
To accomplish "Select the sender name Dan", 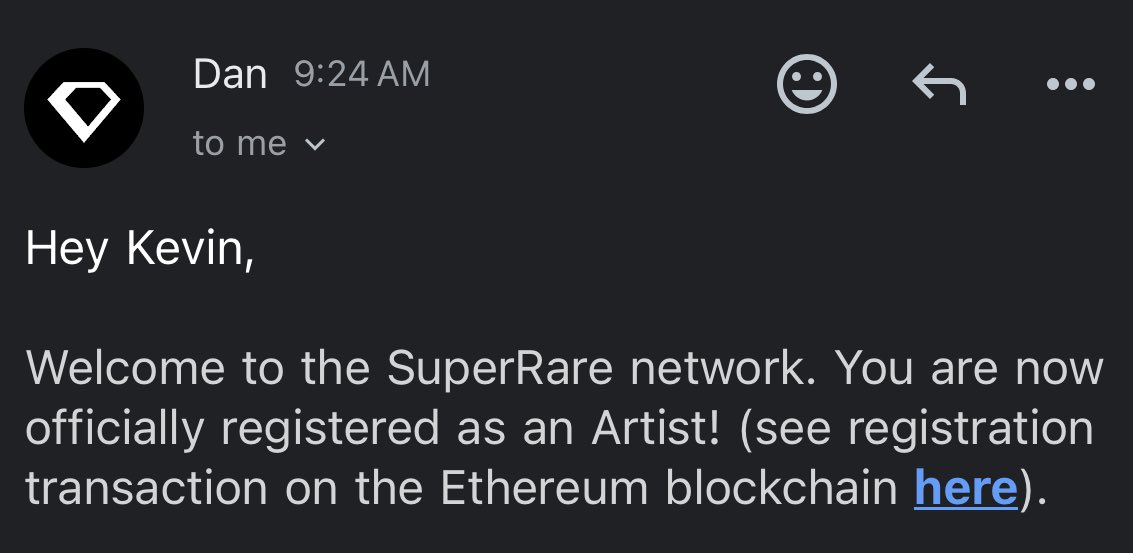I will (x=230, y=74).
